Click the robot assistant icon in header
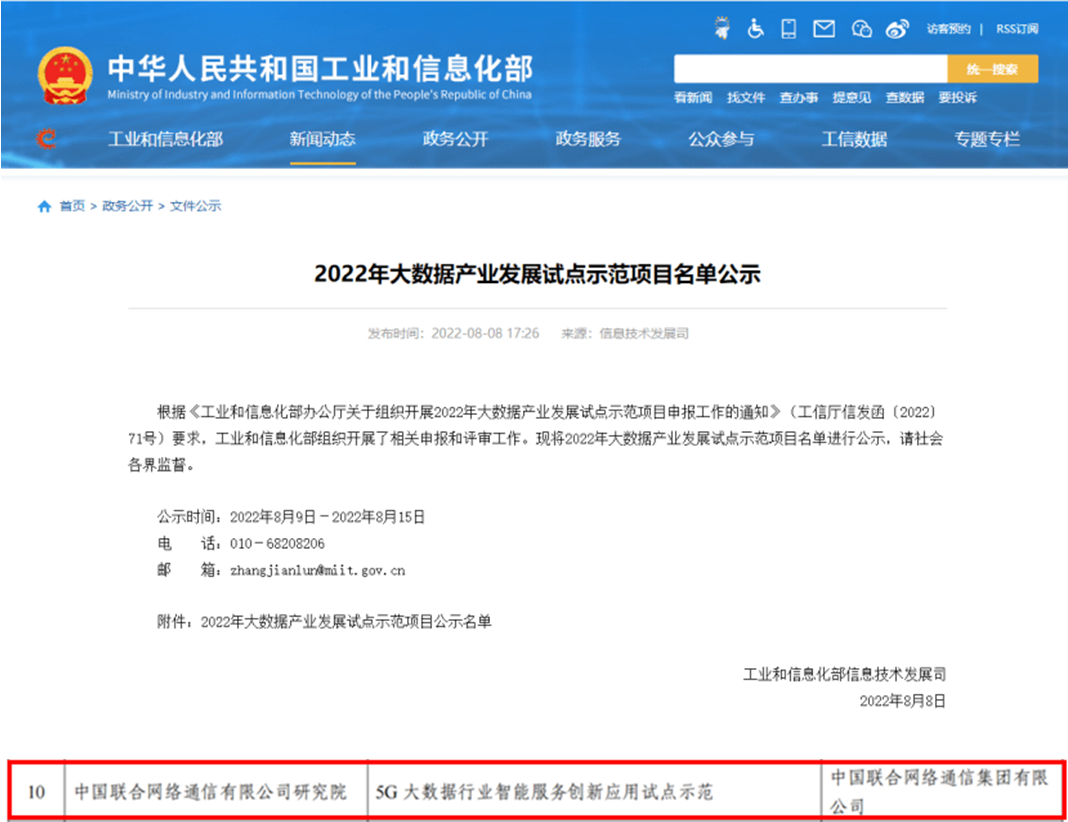1068x822 pixels. (x=723, y=28)
